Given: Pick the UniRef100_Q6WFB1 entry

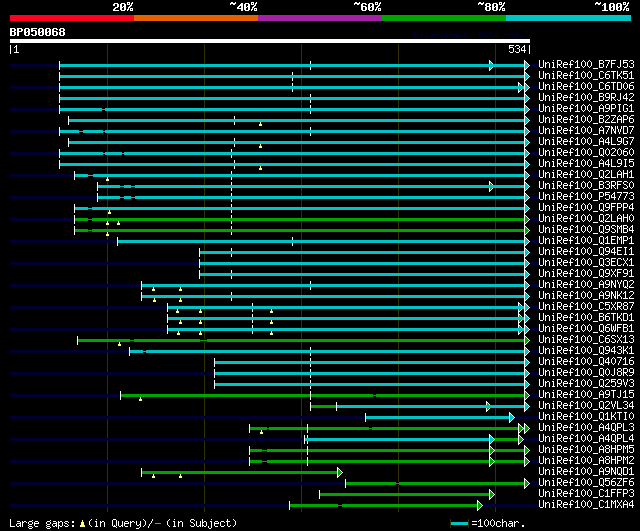Looking at the screenshot, I should click(586, 329).
